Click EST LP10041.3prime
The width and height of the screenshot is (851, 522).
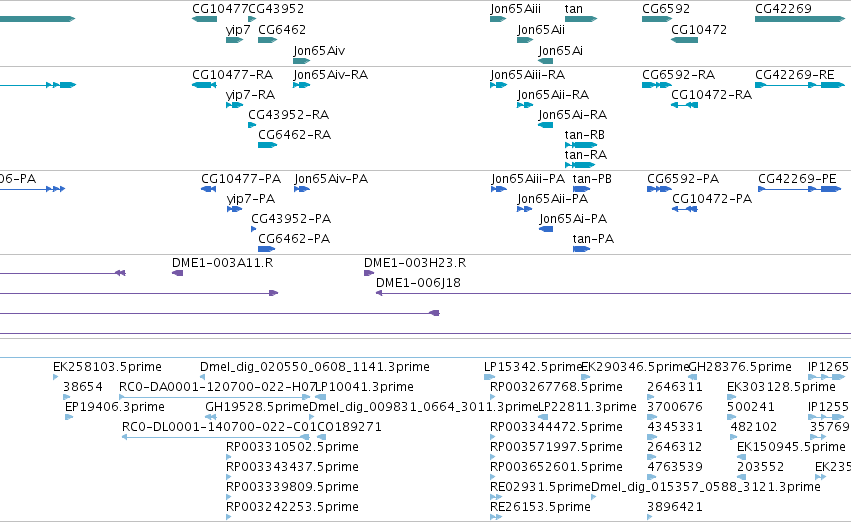(x=321, y=397)
